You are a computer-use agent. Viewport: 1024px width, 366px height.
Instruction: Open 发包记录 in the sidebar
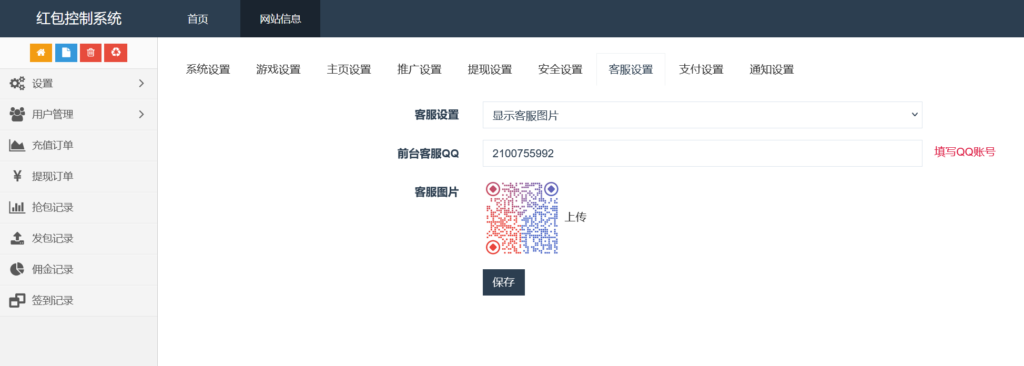point(78,239)
